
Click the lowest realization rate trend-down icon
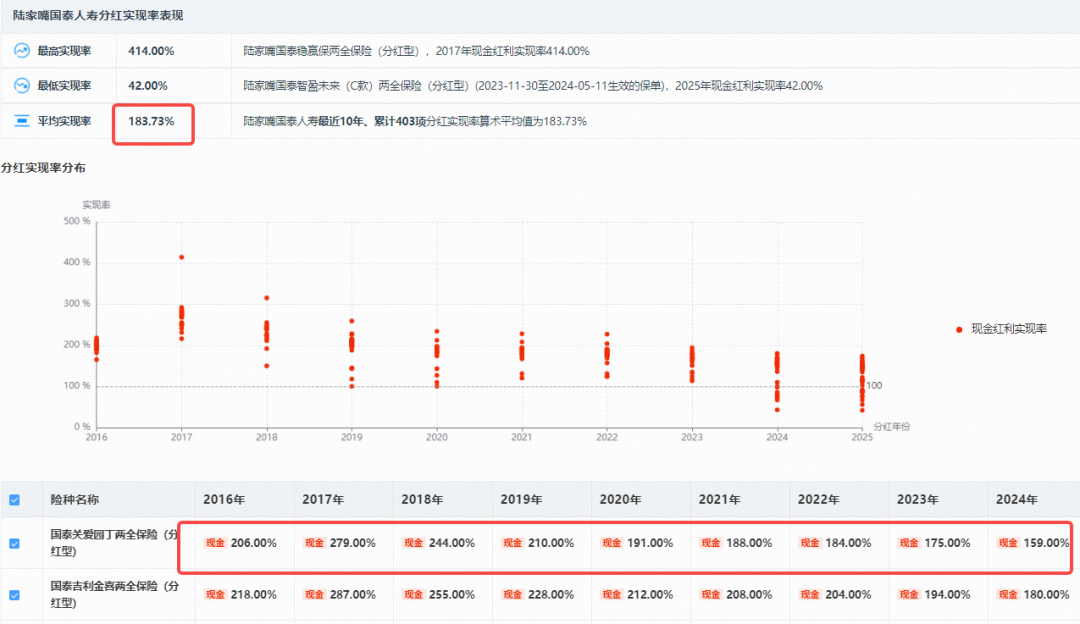(x=22, y=85)
